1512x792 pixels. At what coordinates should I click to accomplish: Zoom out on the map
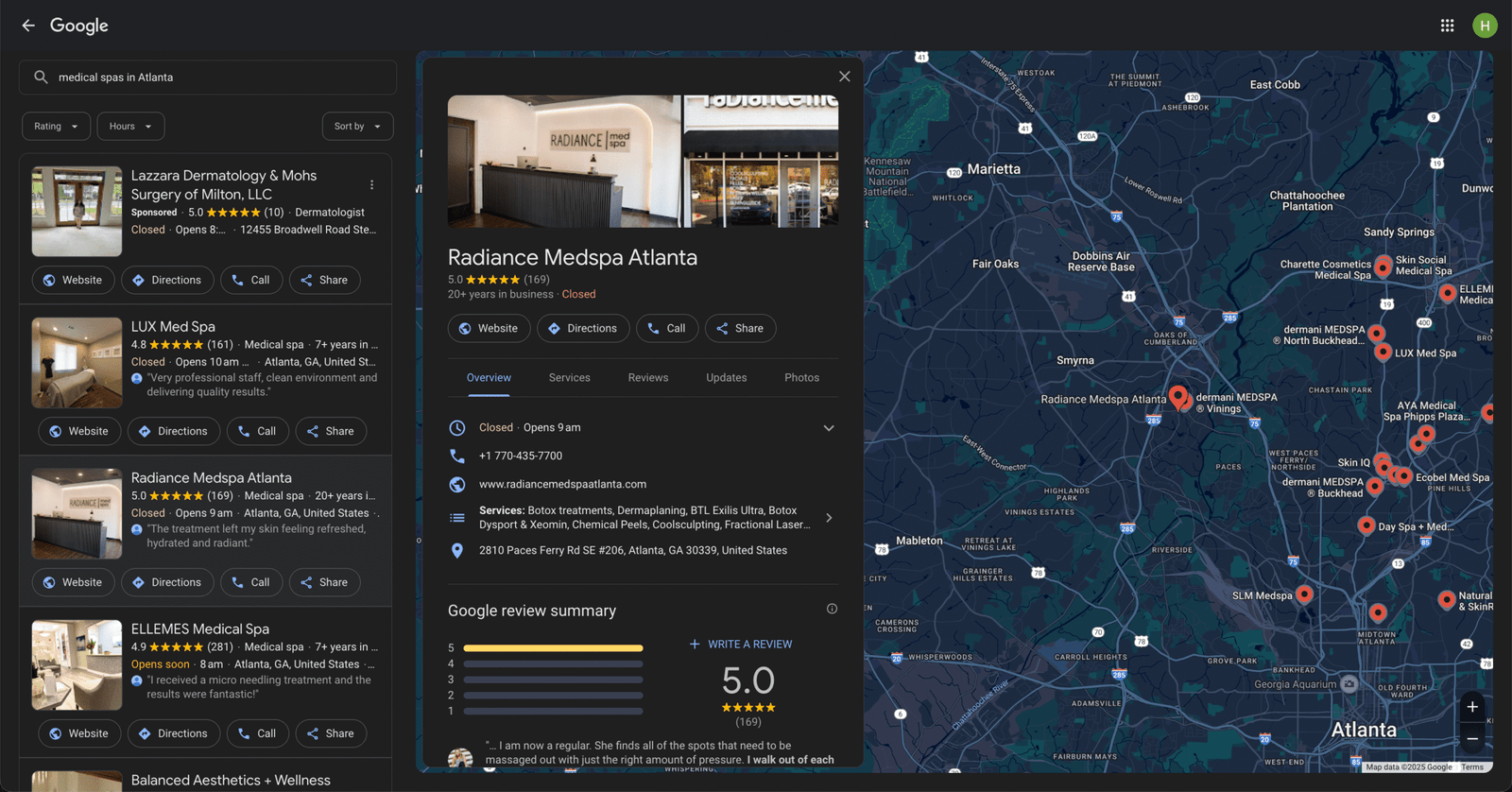[1472, 739]
